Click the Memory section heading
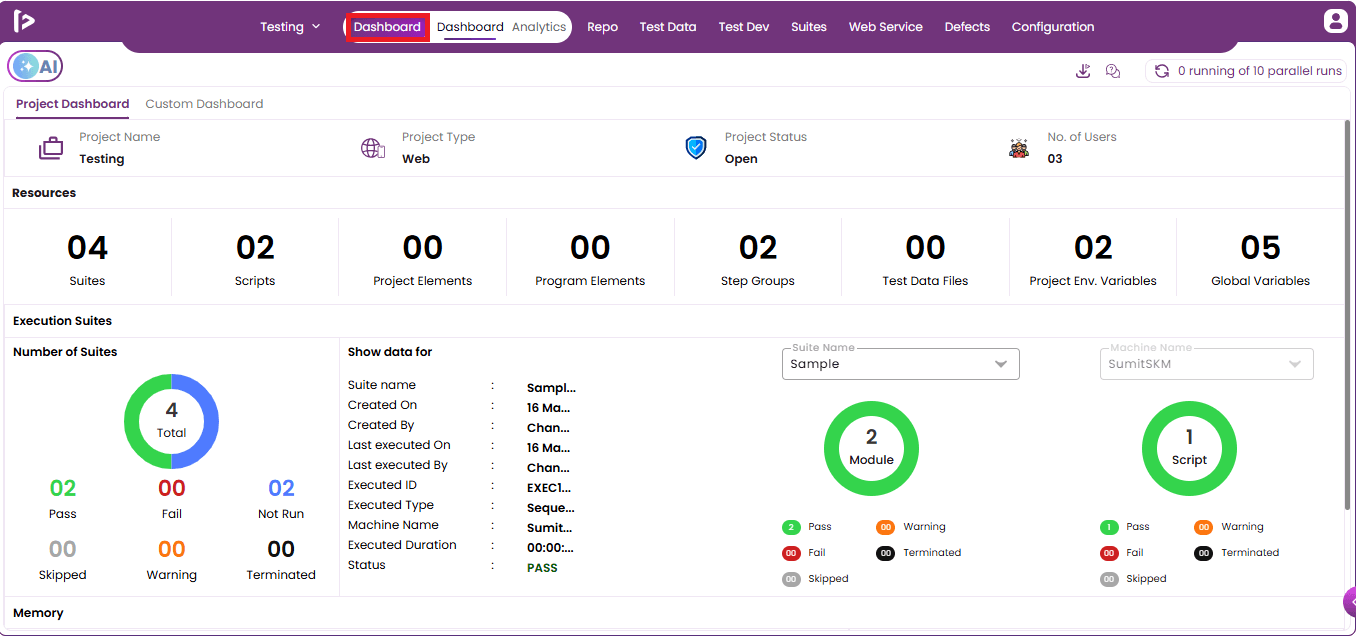The width and height of the screenshot is (1356, 636). [x=38, y=613]
